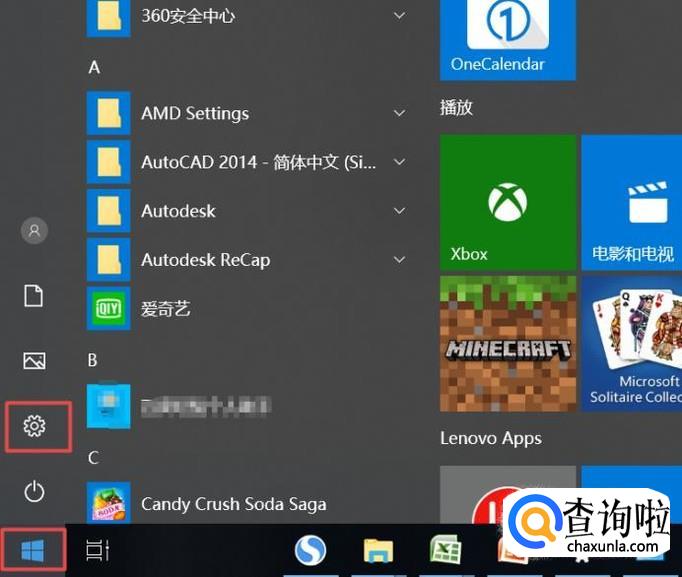Select the Autodesk folder label
Screen dimensions: 682x577
(178, 211)
